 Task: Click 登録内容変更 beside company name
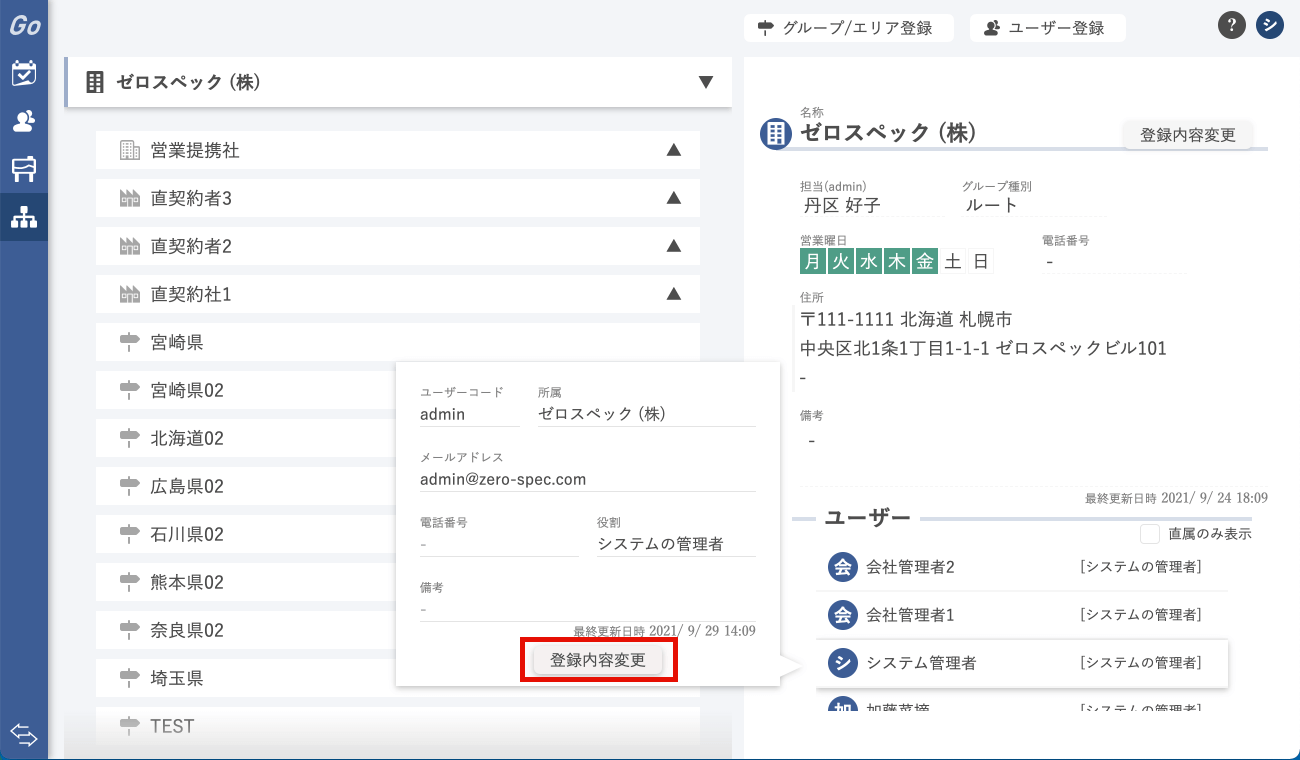pyautogui.click(x=1188, y=135)
